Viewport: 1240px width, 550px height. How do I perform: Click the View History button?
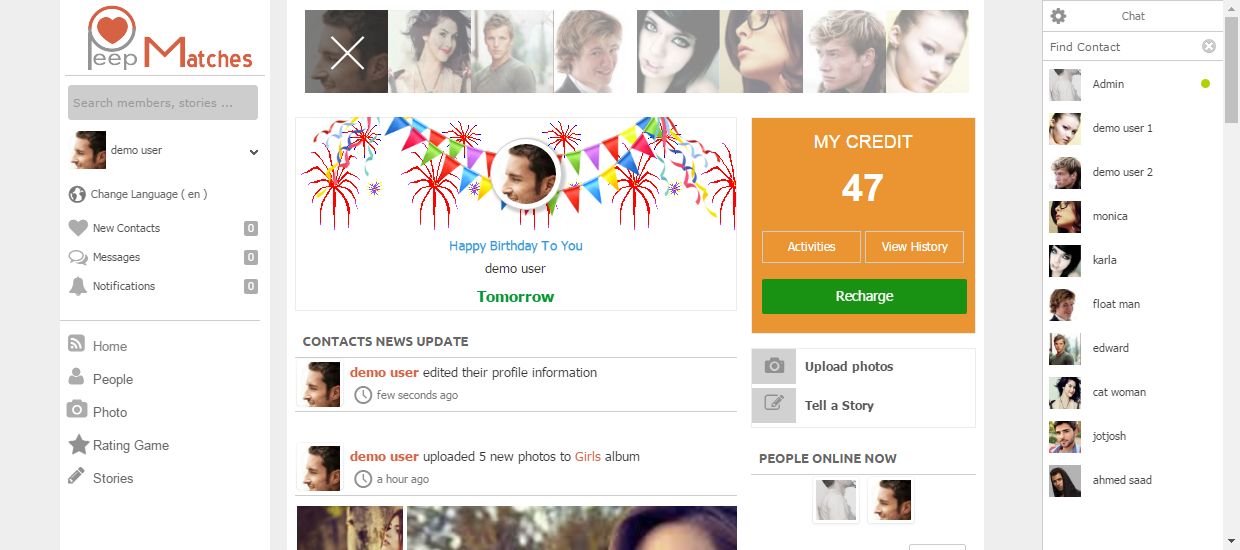914,247
